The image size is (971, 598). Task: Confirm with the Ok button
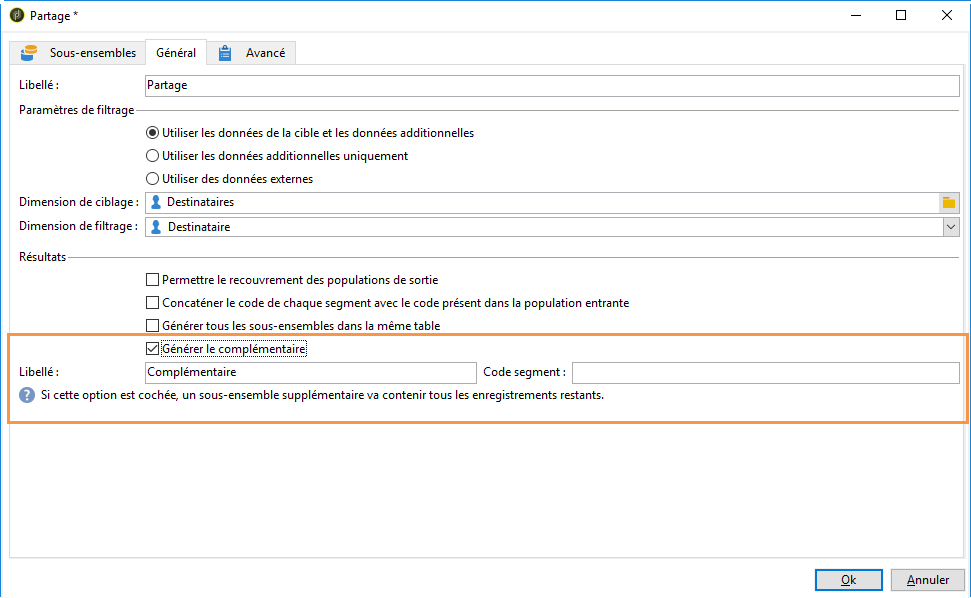coord(848,580)
